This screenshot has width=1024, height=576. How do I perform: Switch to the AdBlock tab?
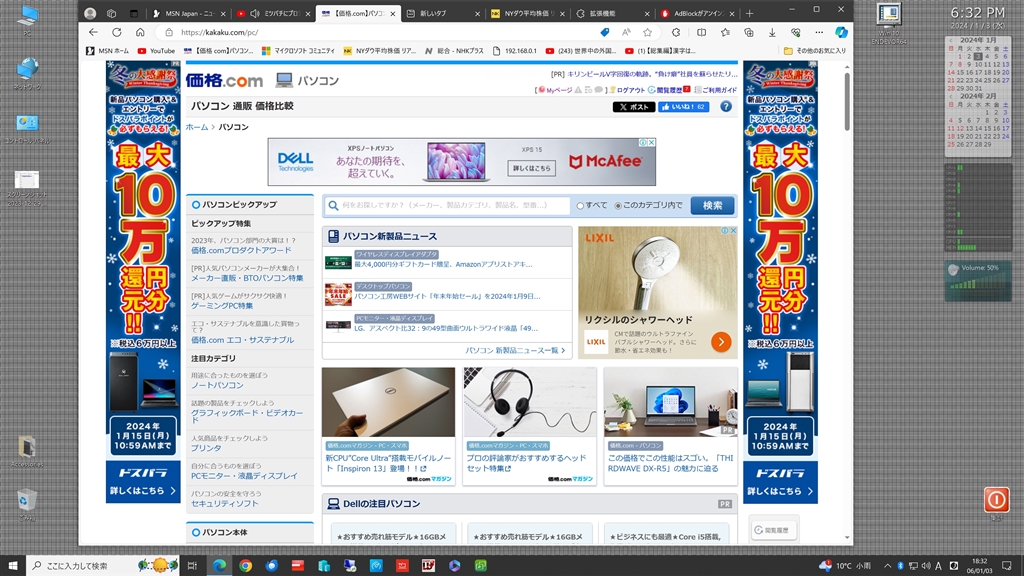697,13
